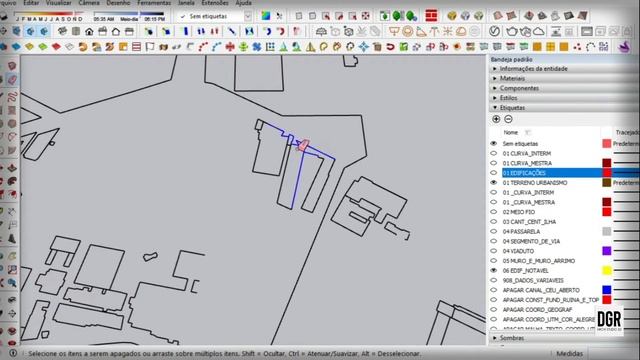Hide the 01 TERRENO URBANISMO tag

494,183
